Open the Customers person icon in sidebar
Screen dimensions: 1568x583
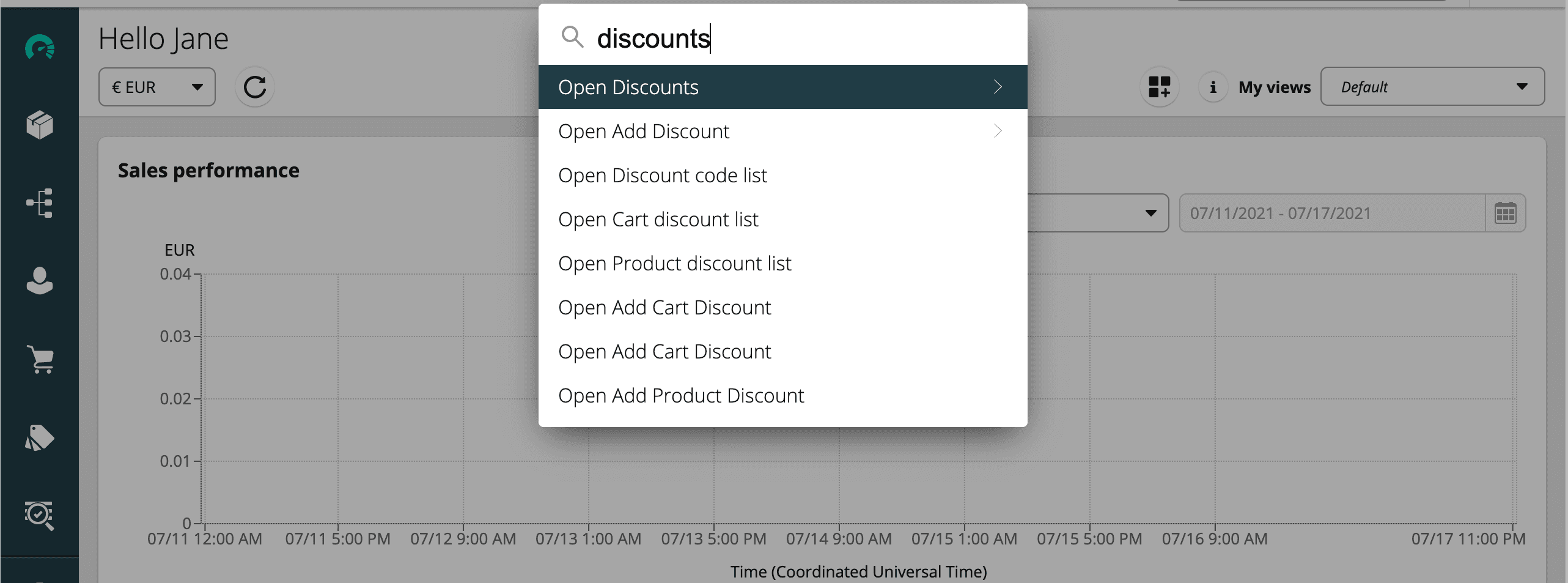[x=40, y=281]
